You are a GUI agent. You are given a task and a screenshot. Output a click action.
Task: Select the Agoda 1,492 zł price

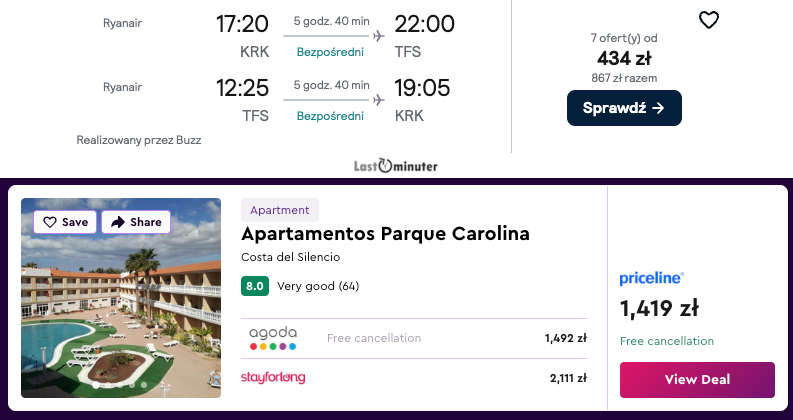(565, 338)
